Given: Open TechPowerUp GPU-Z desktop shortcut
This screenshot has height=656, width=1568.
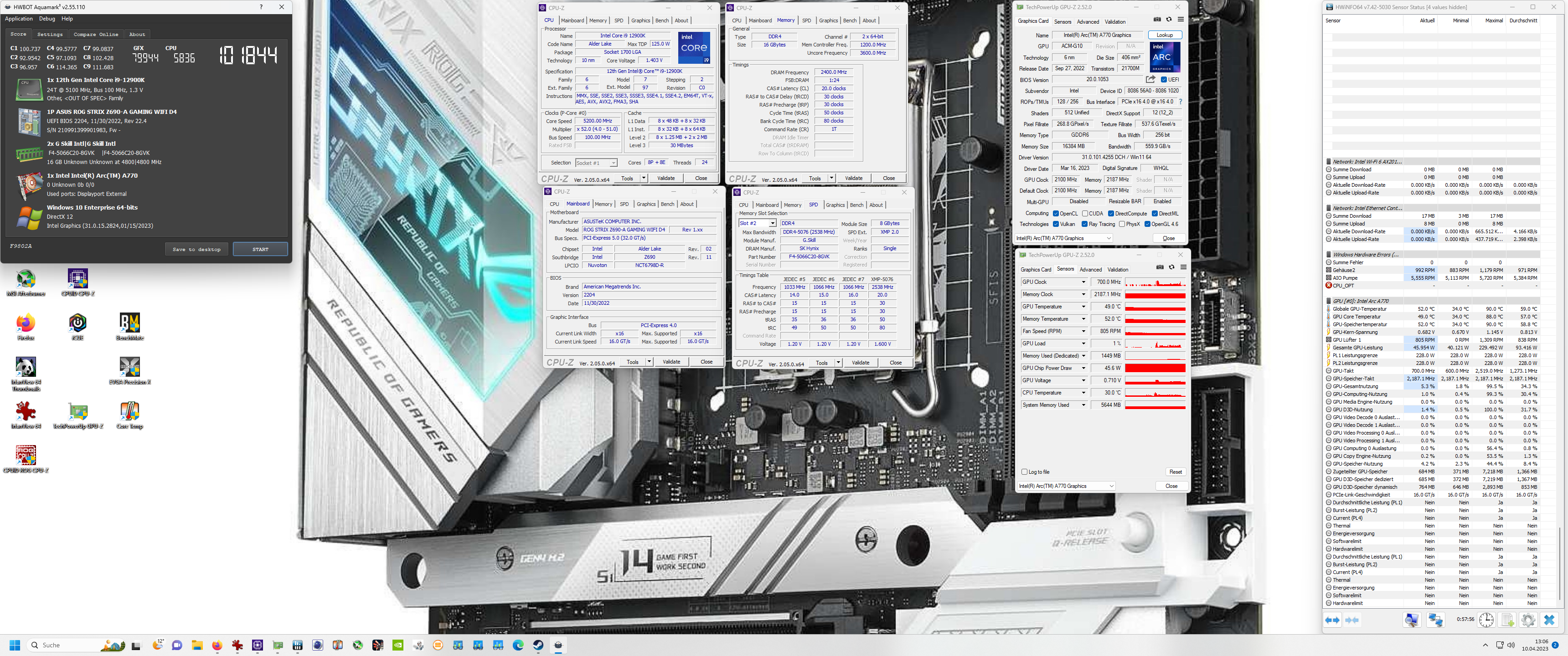Looking at the screenshot, I should click(78, 415).
